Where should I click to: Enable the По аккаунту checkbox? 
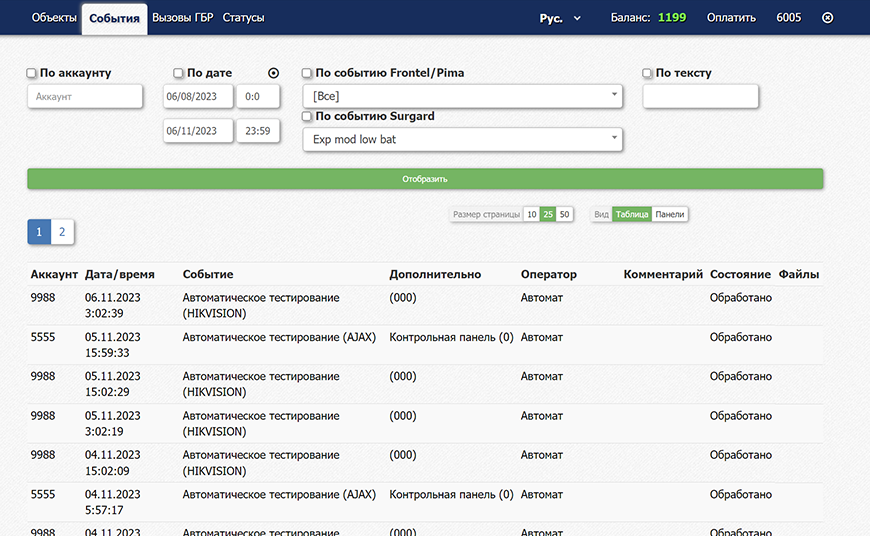32,73
